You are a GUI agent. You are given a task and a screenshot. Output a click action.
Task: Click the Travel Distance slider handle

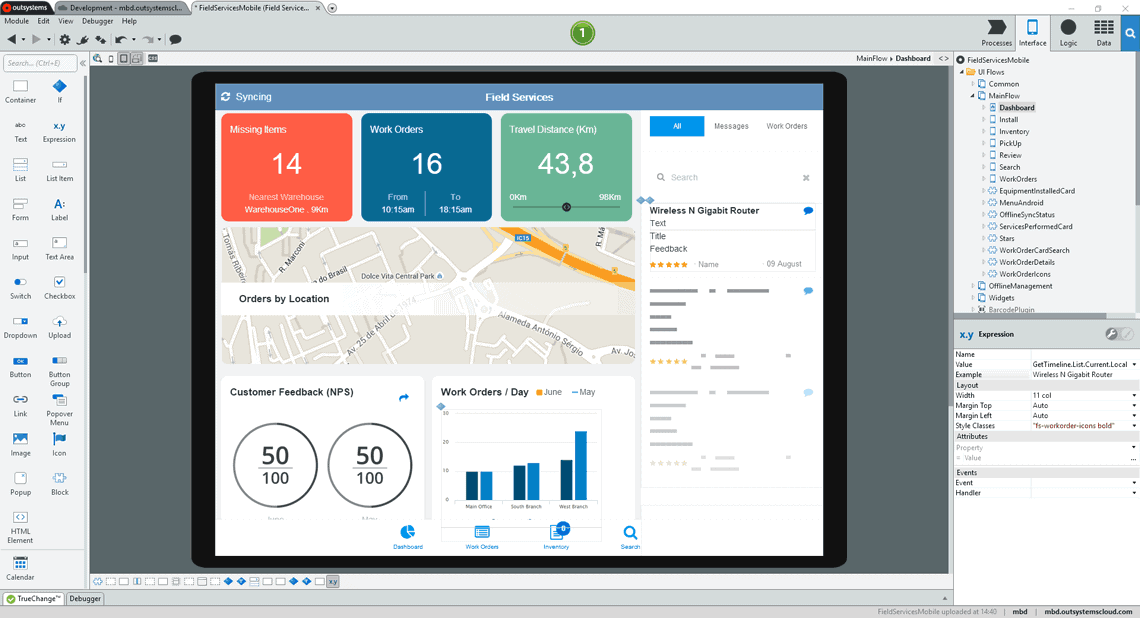click(566, 207)
